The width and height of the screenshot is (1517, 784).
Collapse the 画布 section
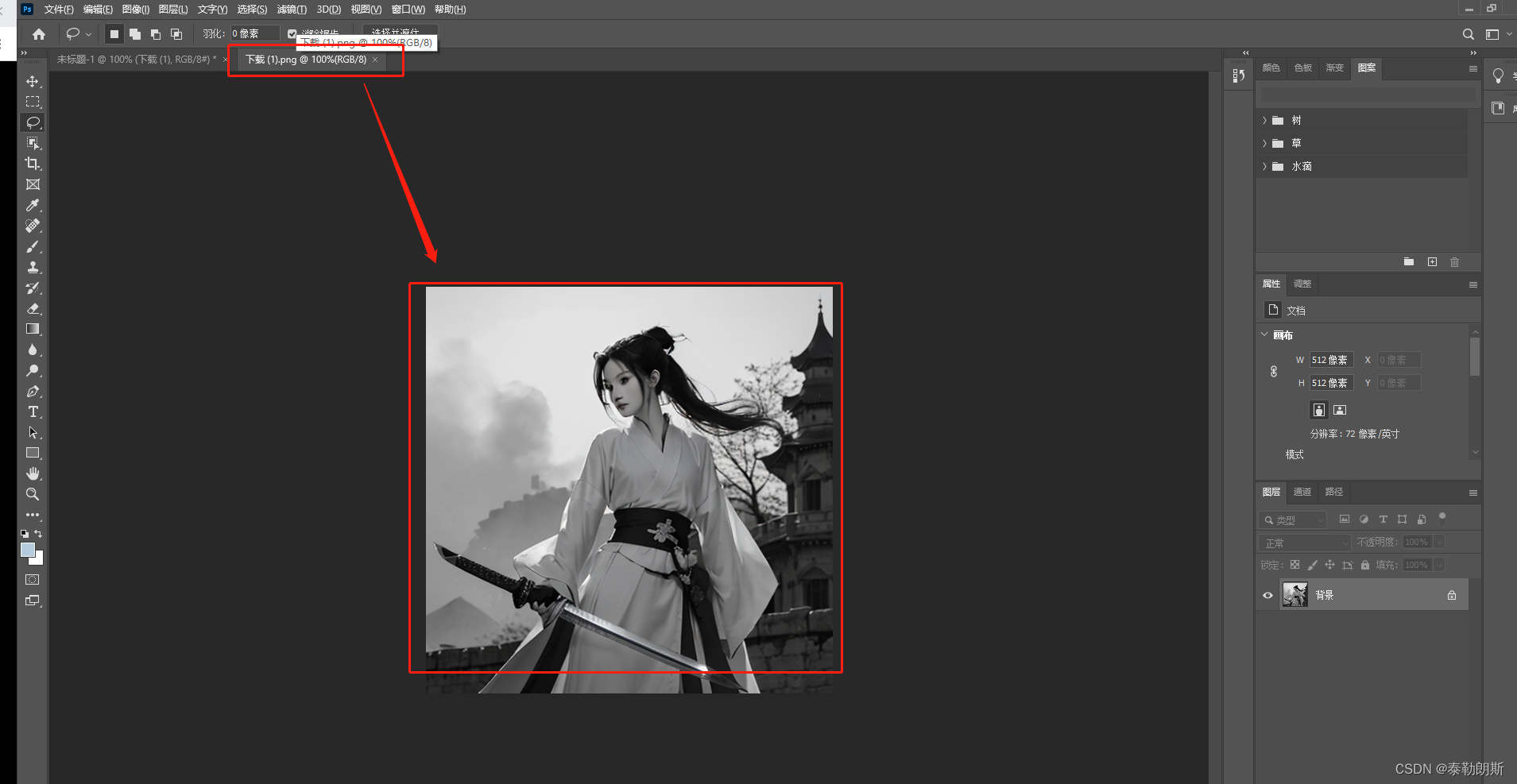[1264, 334]
